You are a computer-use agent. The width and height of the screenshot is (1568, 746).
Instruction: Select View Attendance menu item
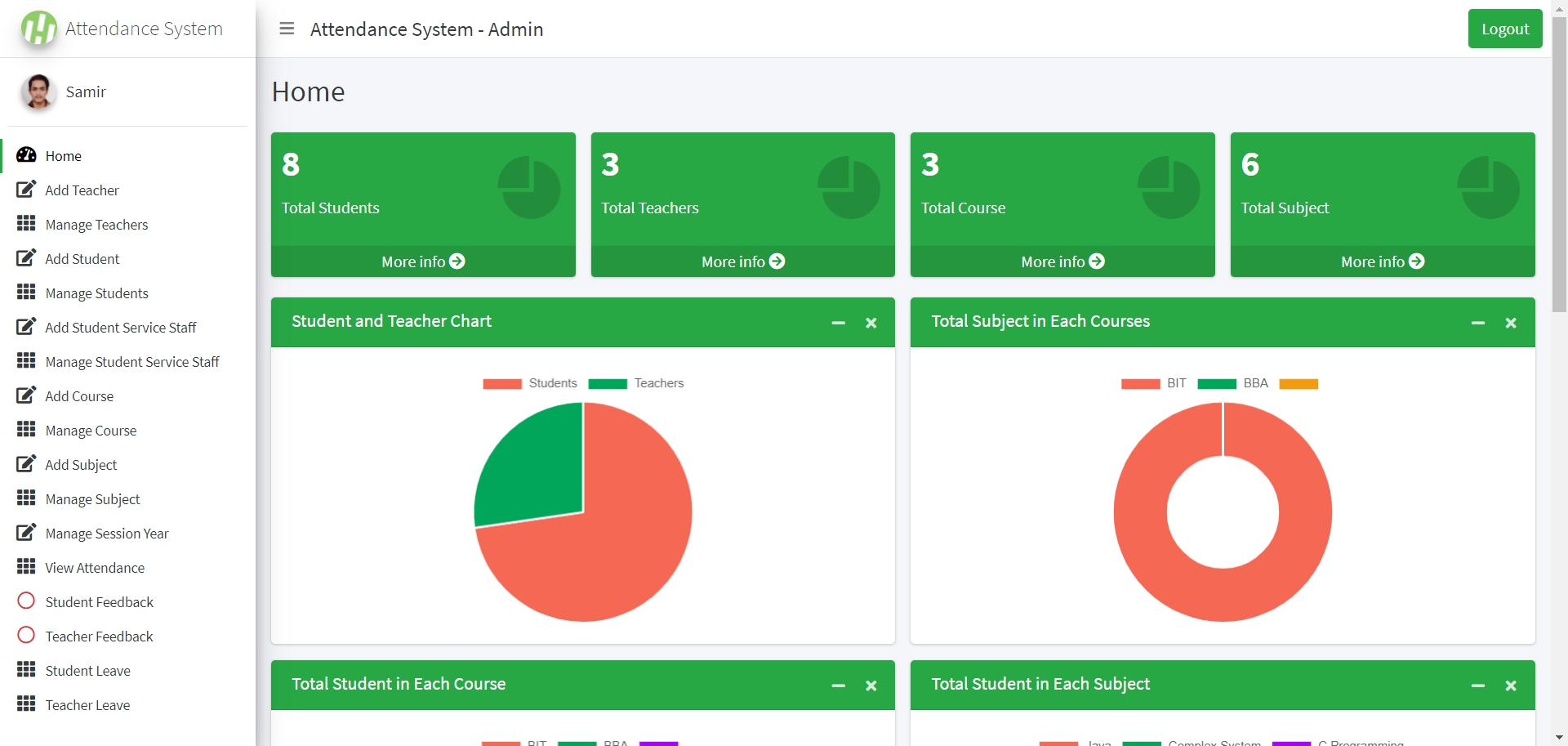click(128, 567)
